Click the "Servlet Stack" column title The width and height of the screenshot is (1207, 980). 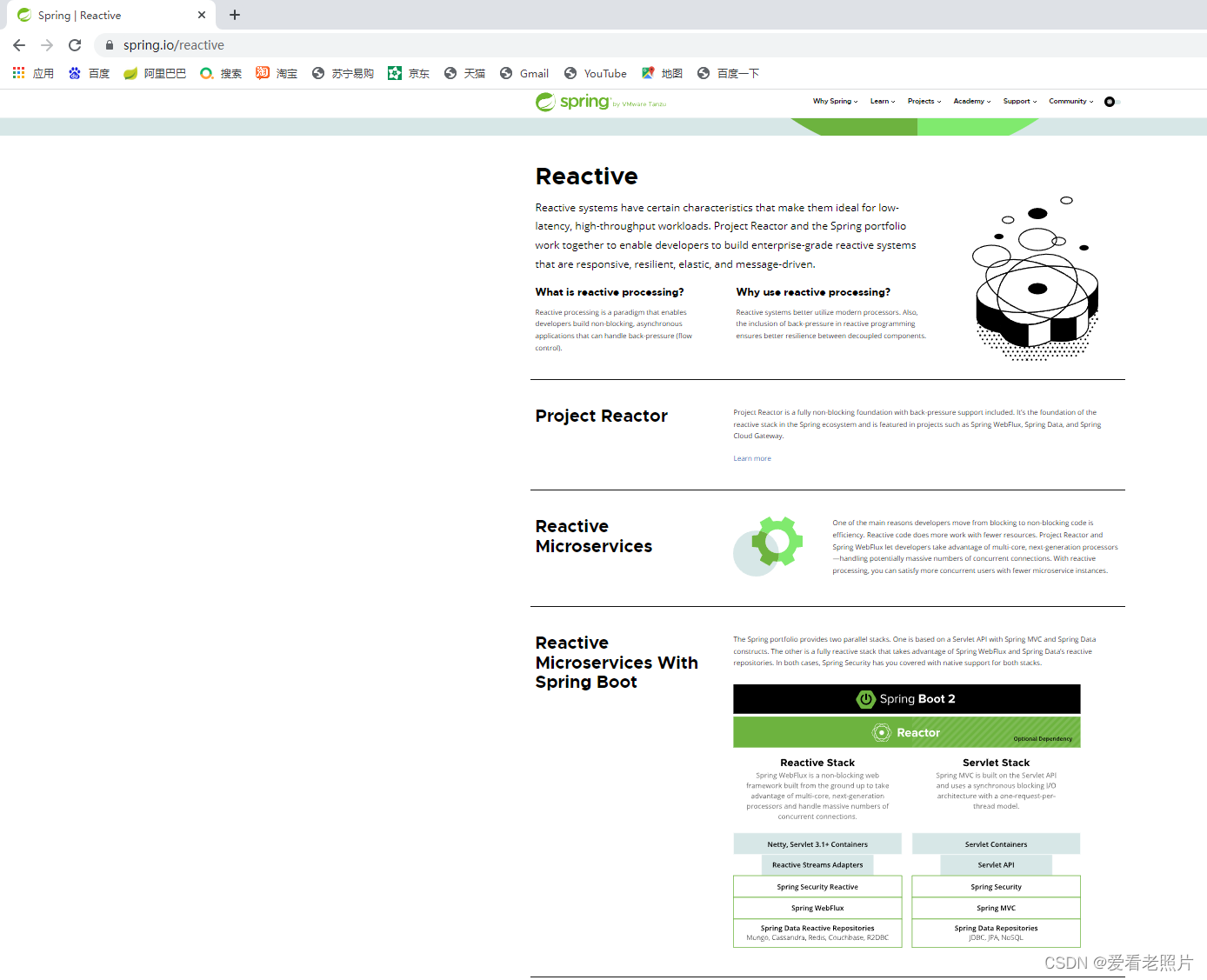(x=997, y=763)
